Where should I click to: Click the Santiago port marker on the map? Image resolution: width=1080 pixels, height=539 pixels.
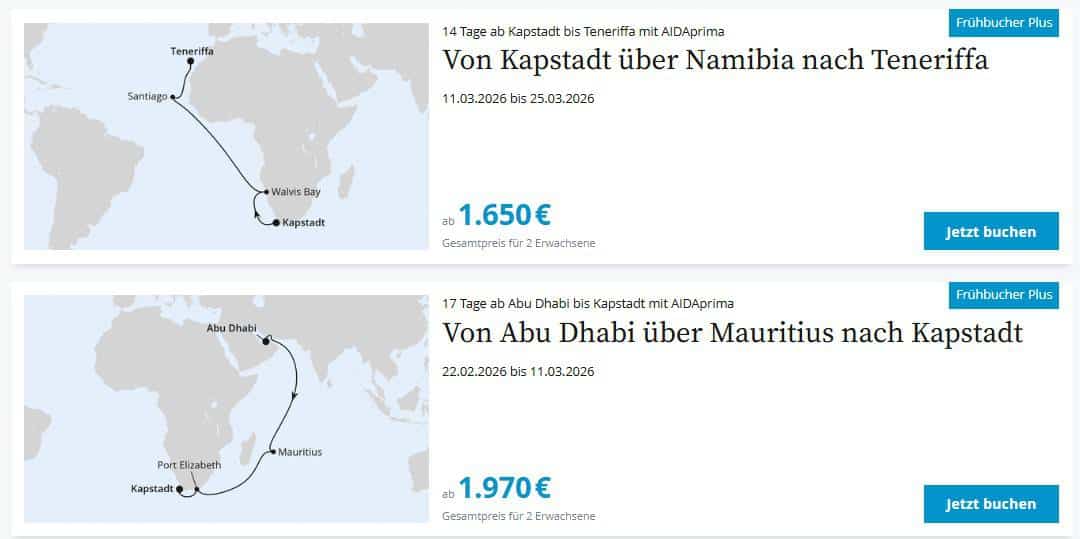[173, 97]
